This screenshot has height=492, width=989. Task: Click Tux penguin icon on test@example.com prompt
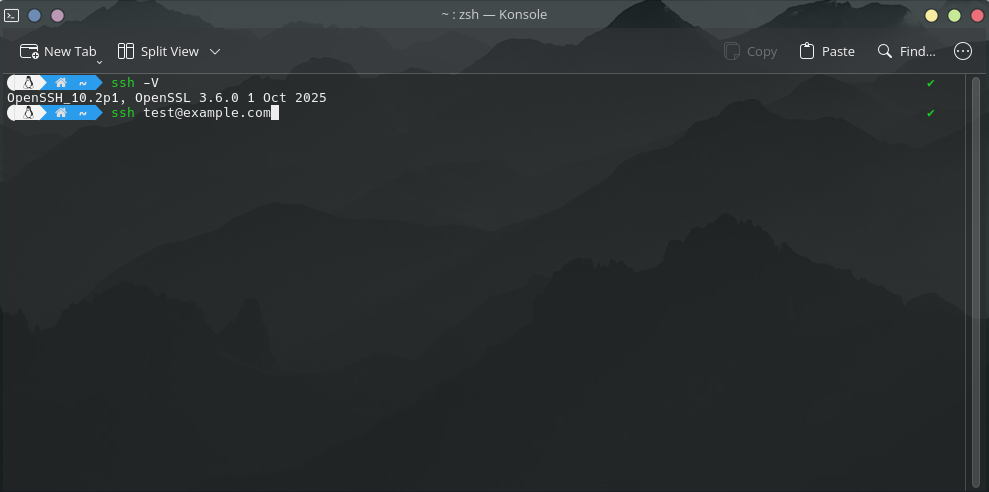28,113
